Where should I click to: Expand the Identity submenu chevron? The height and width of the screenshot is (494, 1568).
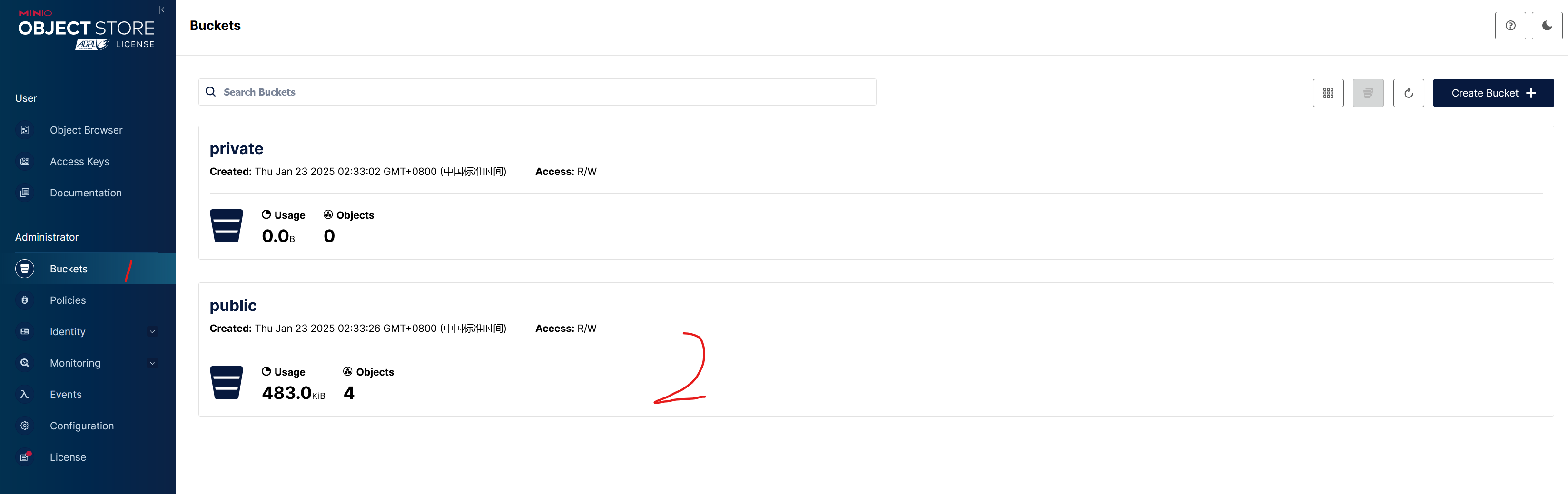(x=152, y=331)
